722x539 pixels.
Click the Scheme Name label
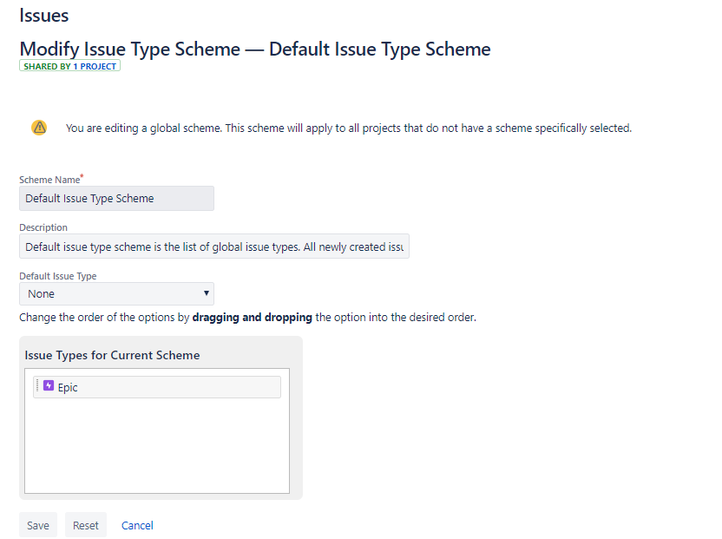(50, 180)
